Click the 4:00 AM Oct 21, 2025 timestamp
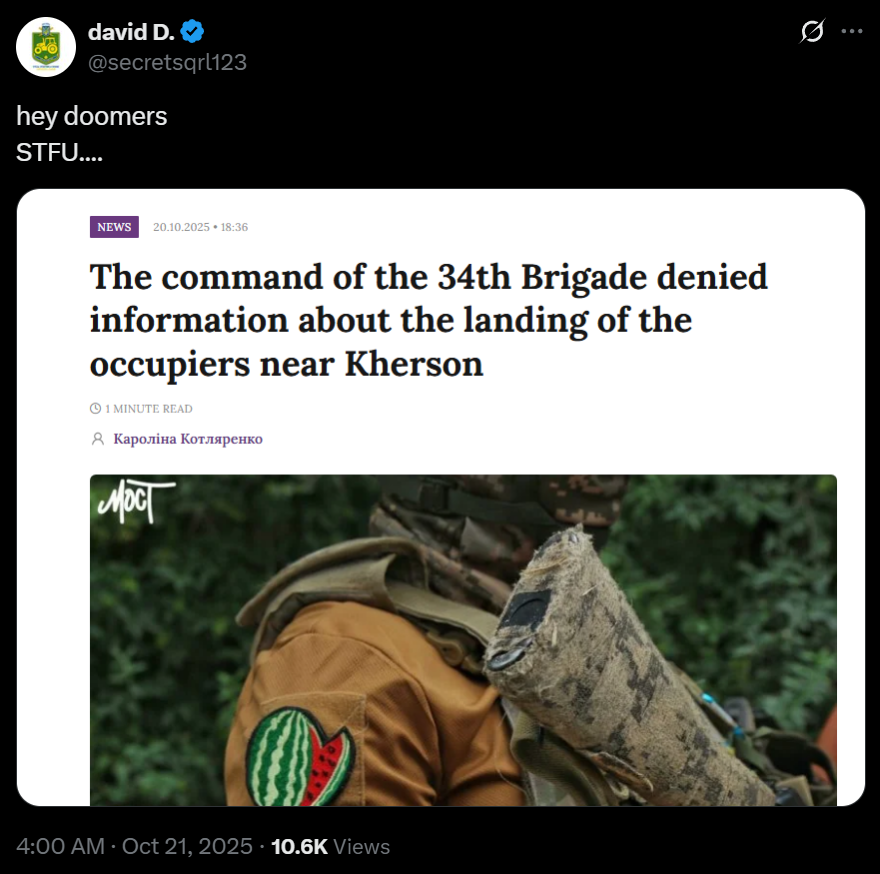Image resolution: width=880 pixels, height=874 pixels. (x=134, y=846)
